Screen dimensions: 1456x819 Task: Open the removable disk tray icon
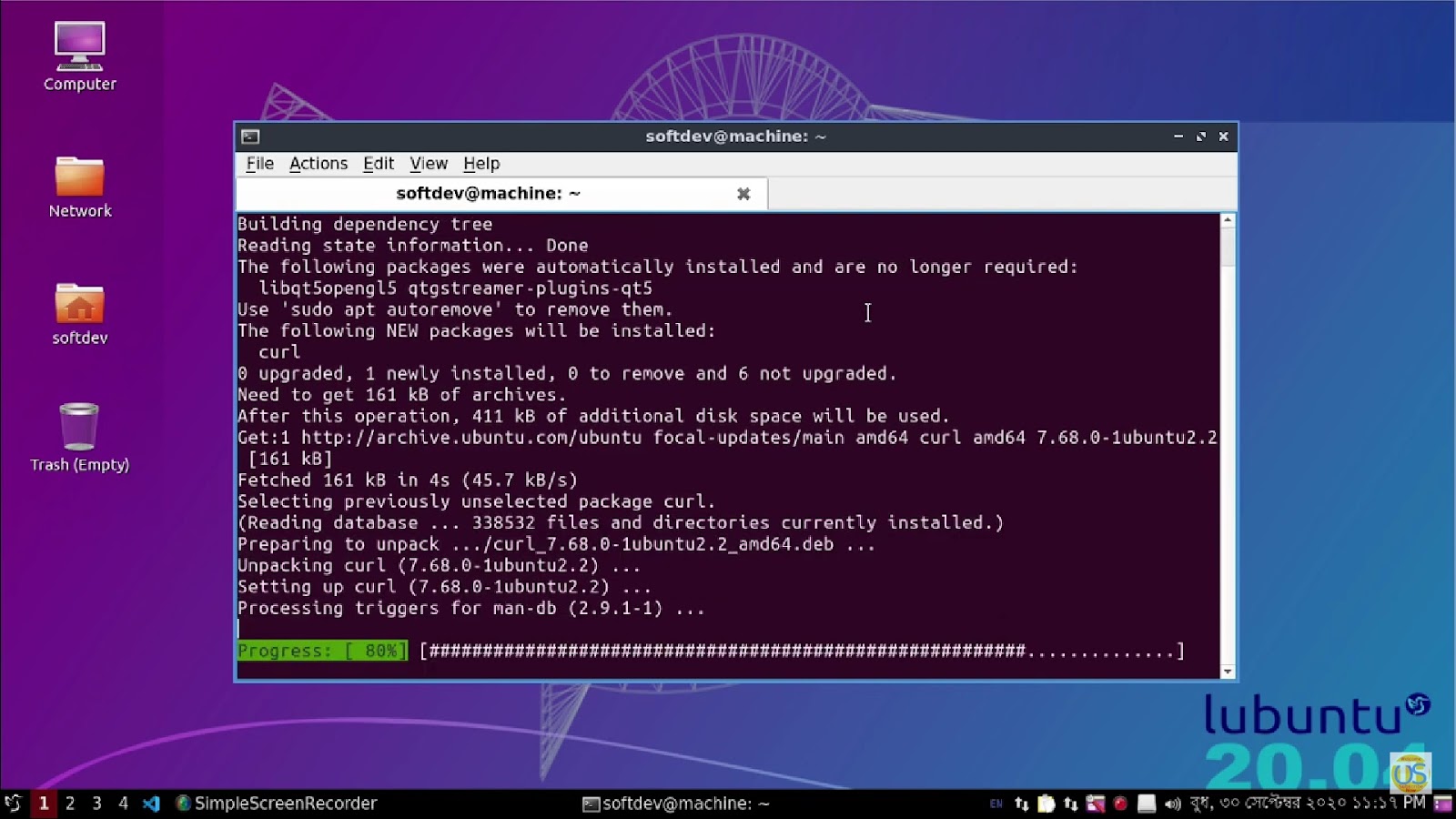pos(1146,804)
